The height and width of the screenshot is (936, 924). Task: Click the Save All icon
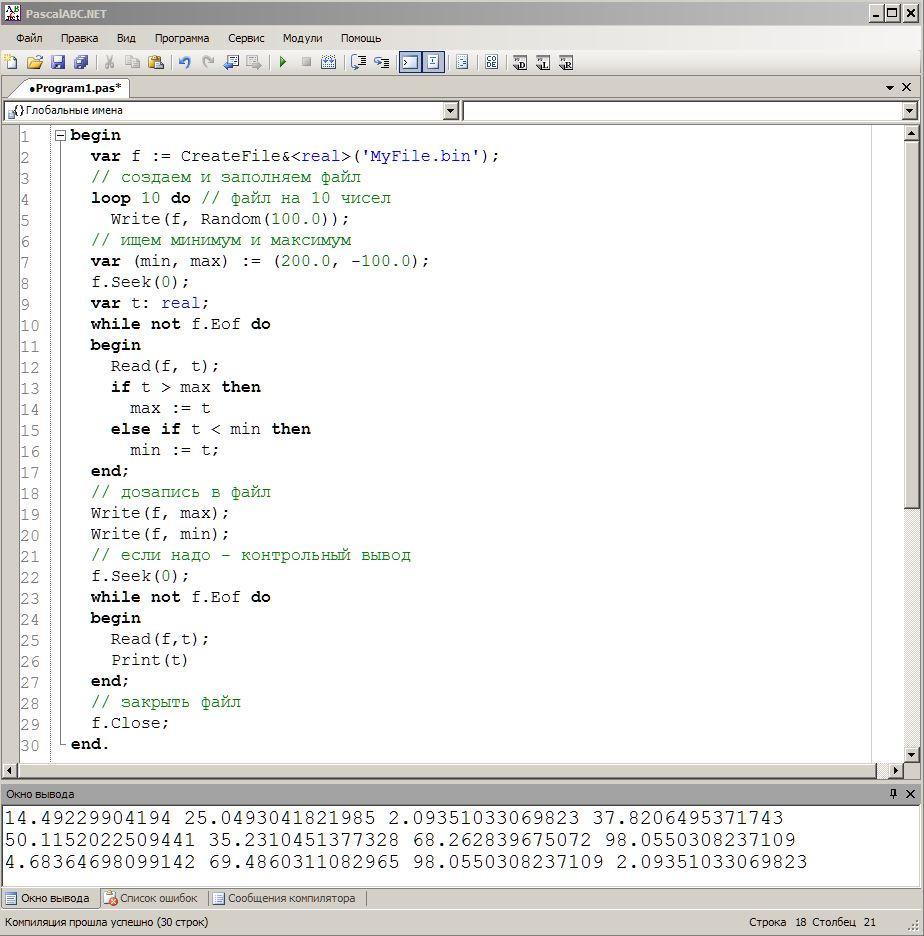point(81,62)
